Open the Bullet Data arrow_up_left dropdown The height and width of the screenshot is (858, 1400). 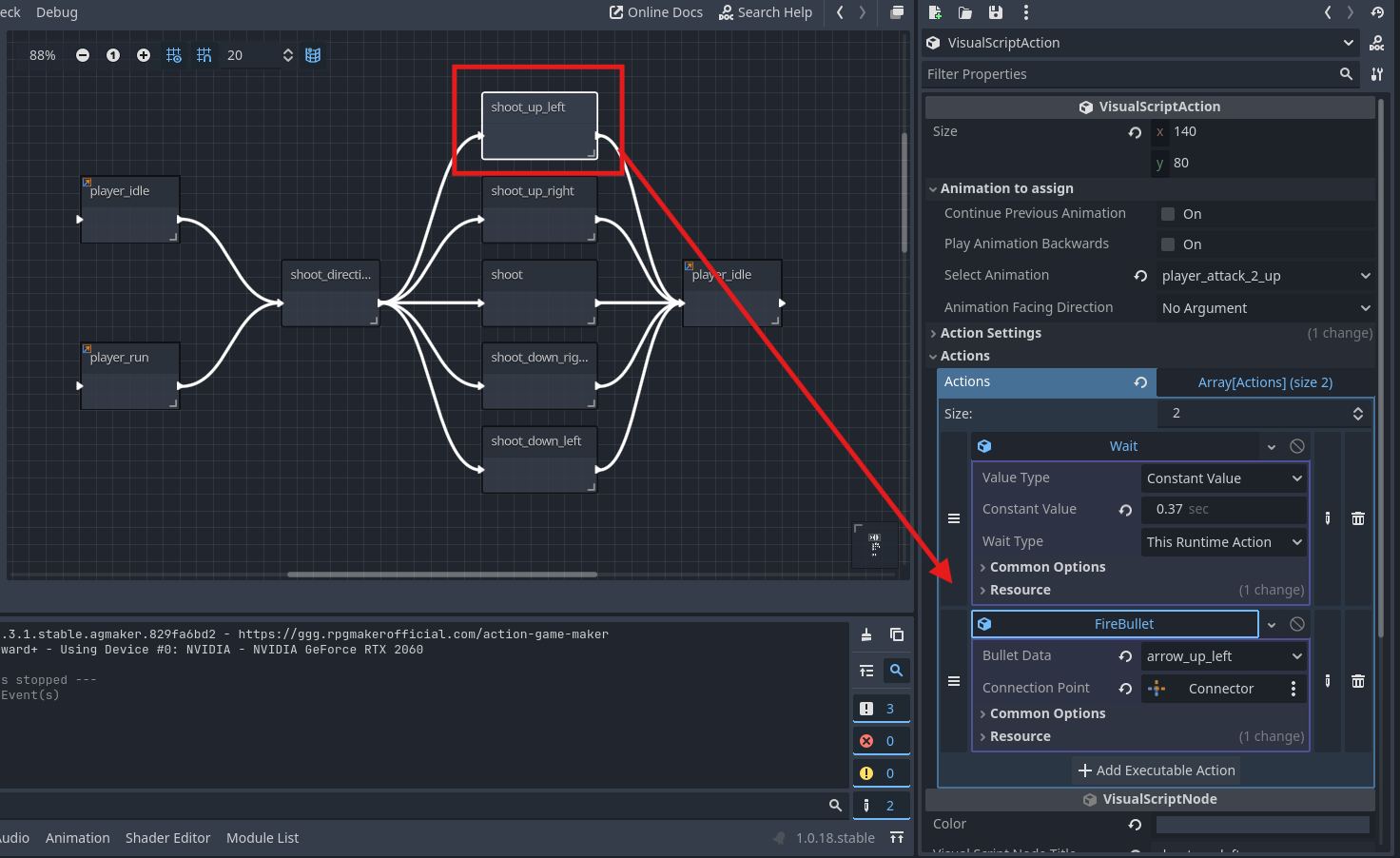[x=1223, y=656]
